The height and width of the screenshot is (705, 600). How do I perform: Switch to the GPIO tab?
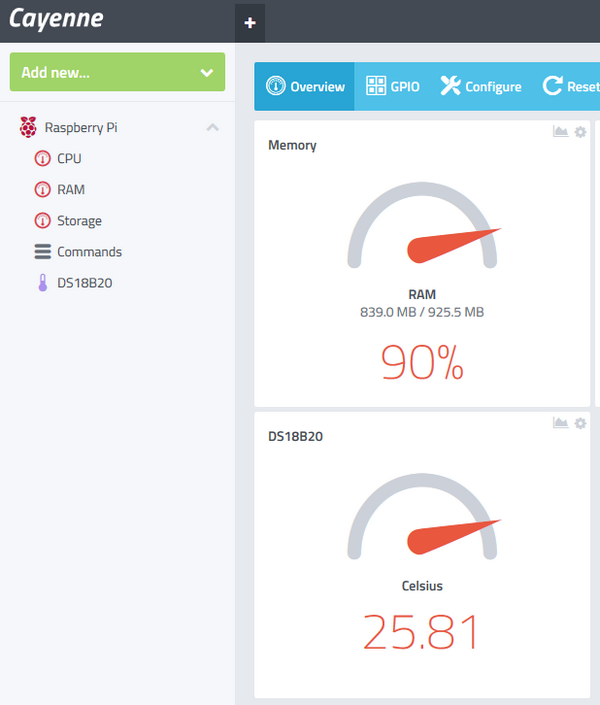point(393,86)
